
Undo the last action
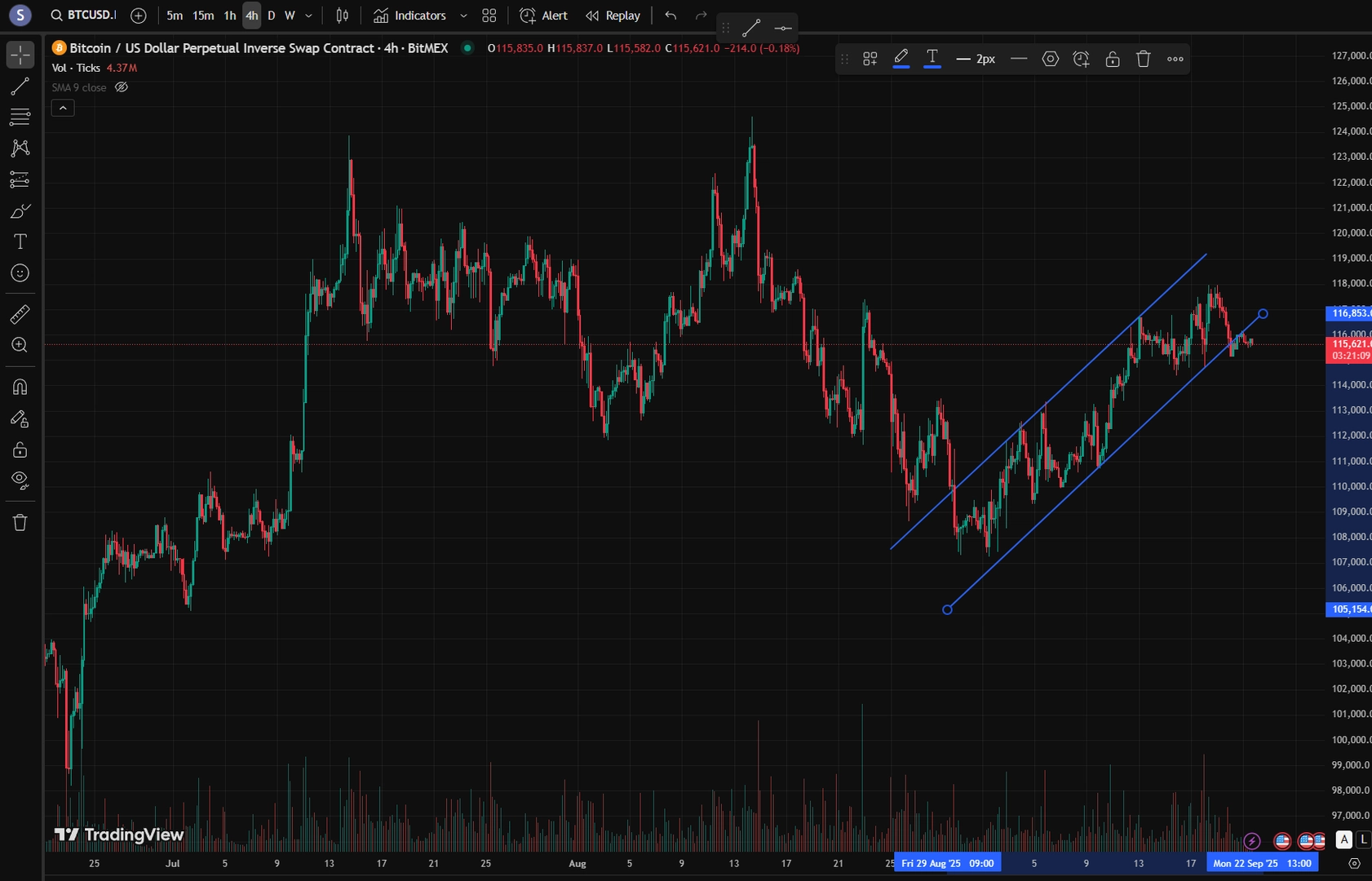(671, 15)
